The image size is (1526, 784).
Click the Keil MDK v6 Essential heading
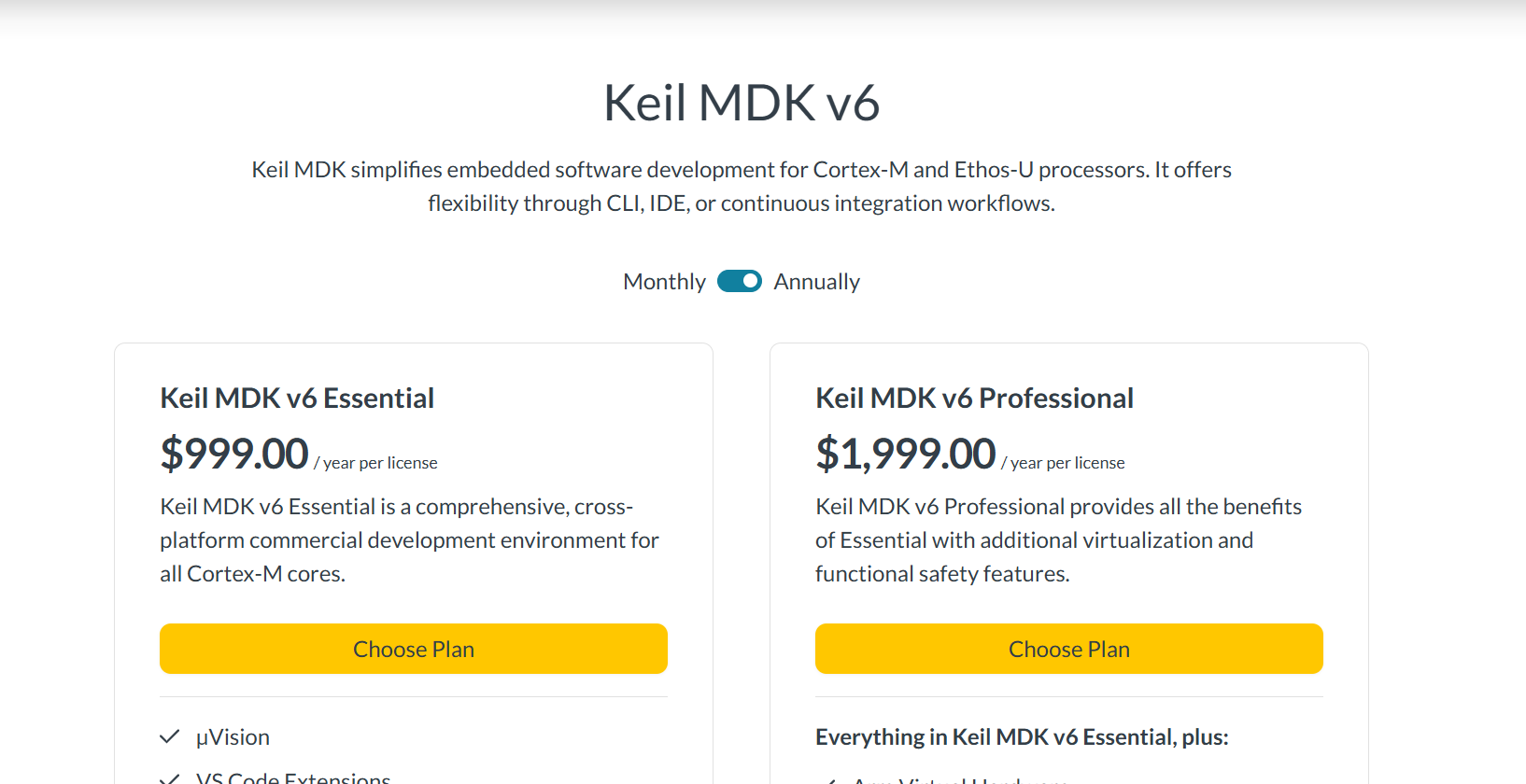click(297, 399)
